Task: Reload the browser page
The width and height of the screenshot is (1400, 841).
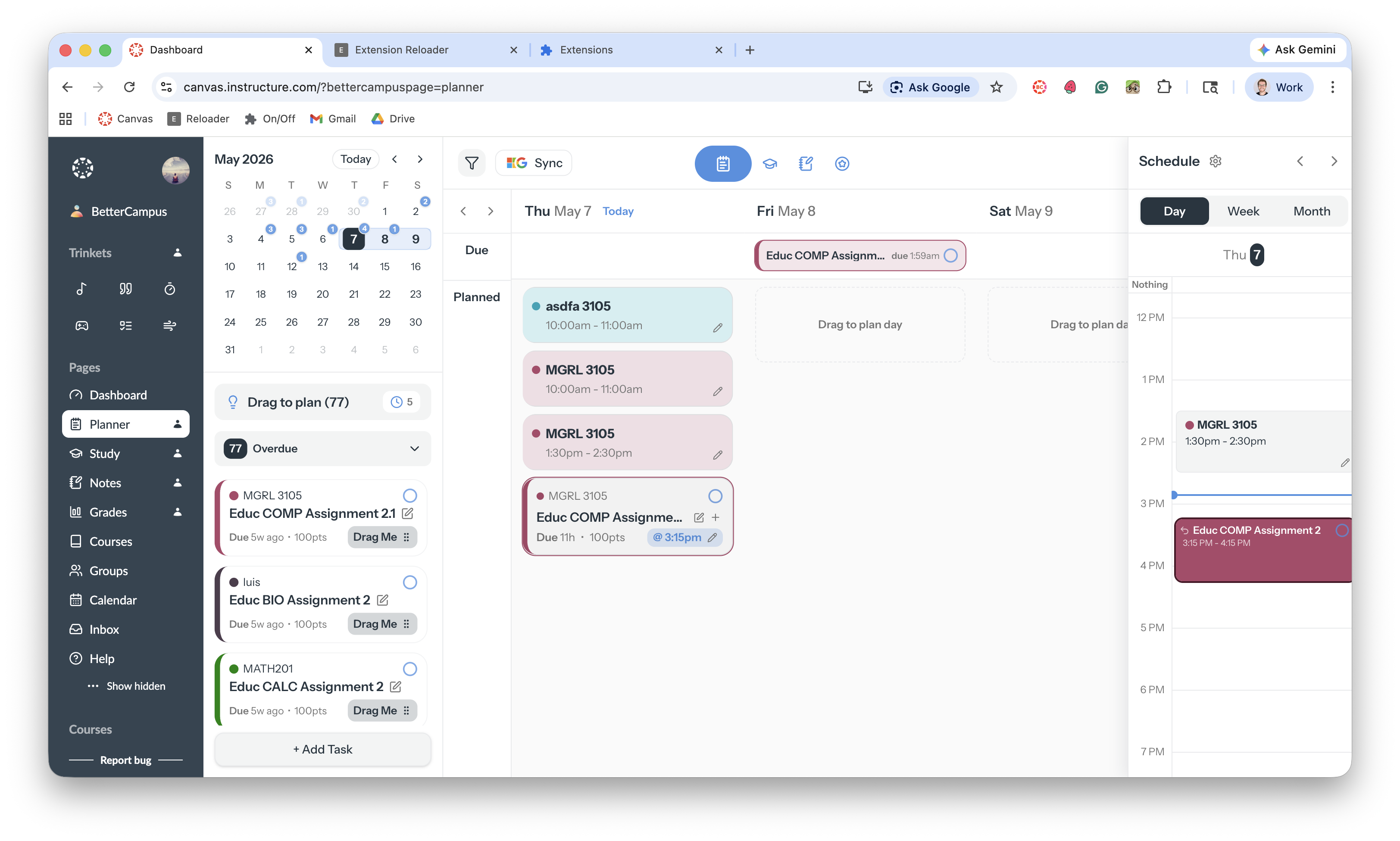Action: pyautogui.click(x=129, y=87)
